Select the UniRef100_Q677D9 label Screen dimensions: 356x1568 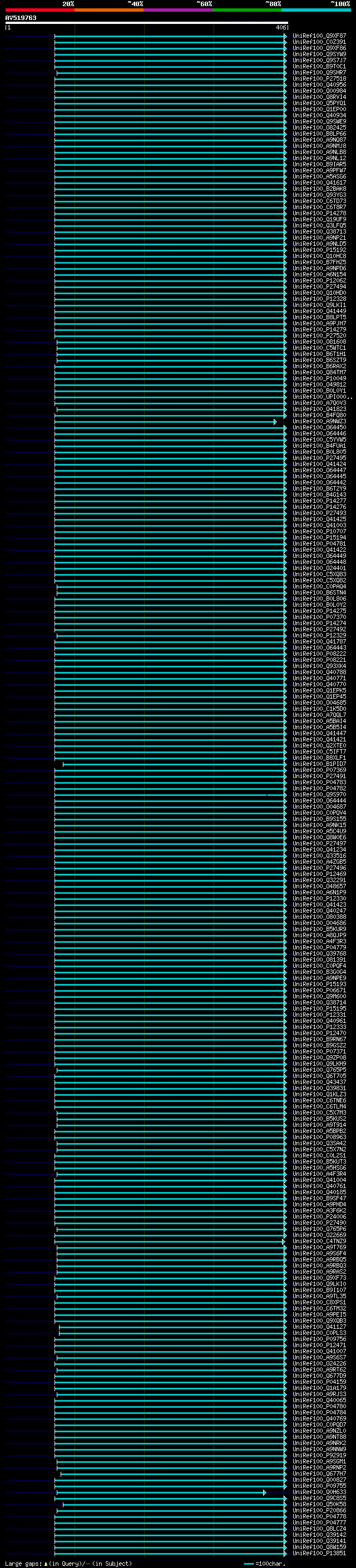pyautogui.click(x=319, y=1376)
